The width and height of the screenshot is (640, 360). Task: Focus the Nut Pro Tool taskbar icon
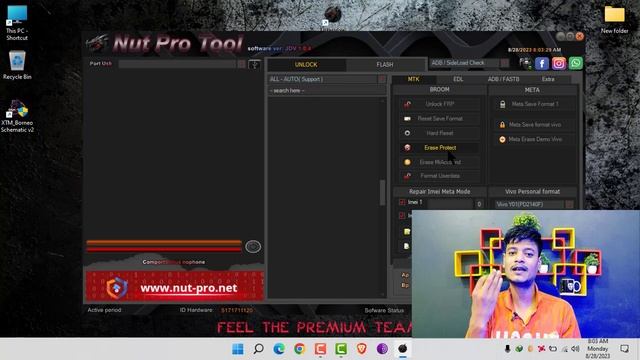tap(402, 349)
